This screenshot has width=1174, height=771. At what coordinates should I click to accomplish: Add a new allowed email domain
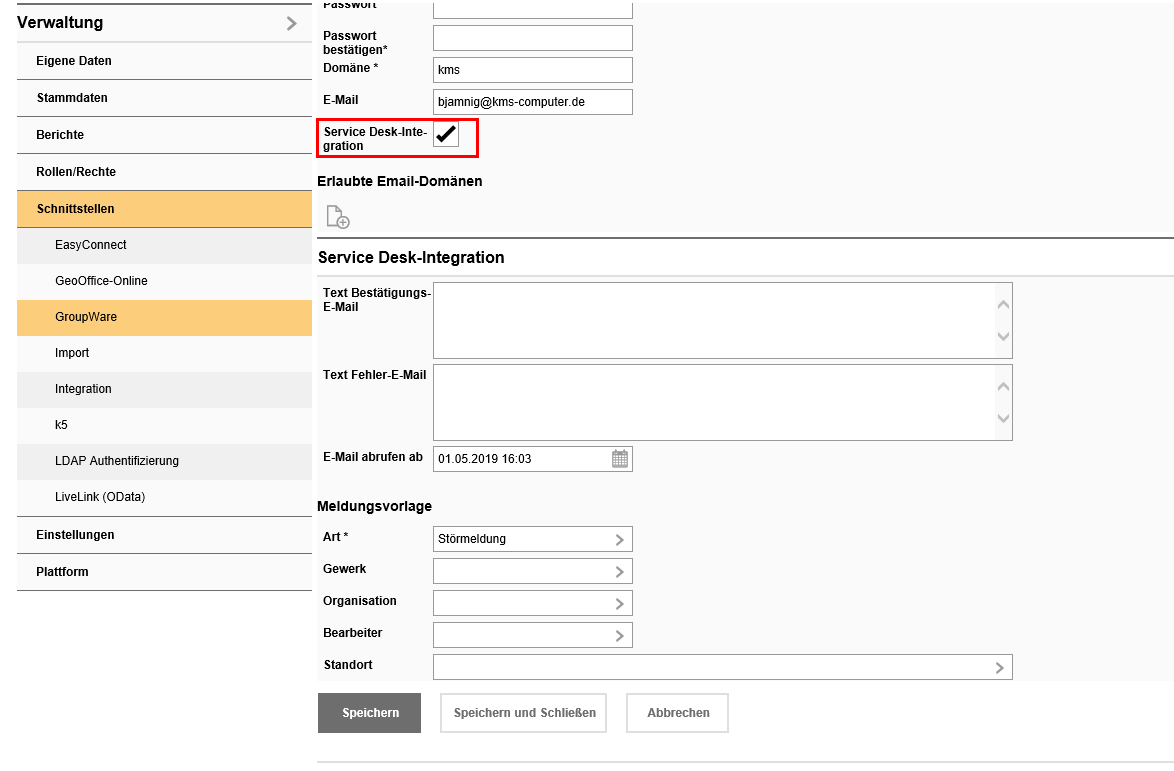click(337, 216)
